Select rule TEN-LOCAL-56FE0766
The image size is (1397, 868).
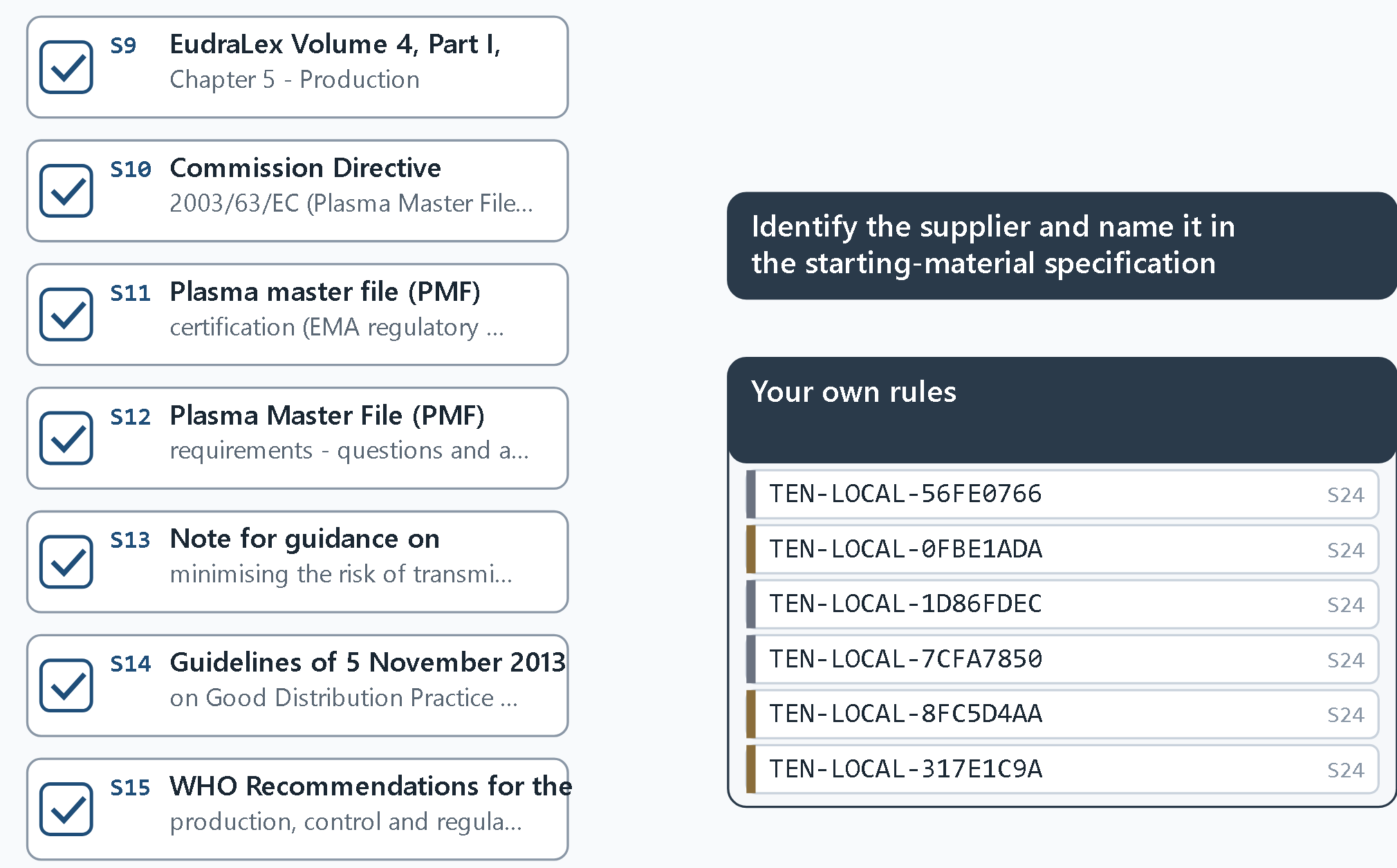point(1062,495)
